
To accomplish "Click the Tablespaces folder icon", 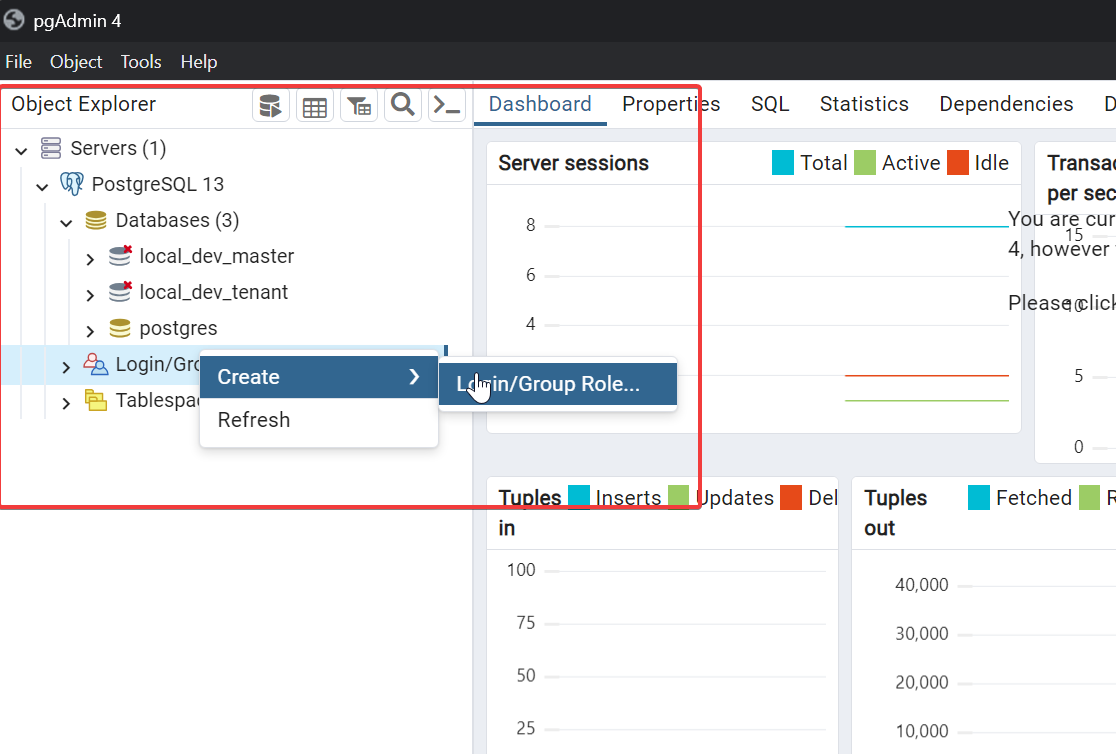I will (x=95, y=400).
